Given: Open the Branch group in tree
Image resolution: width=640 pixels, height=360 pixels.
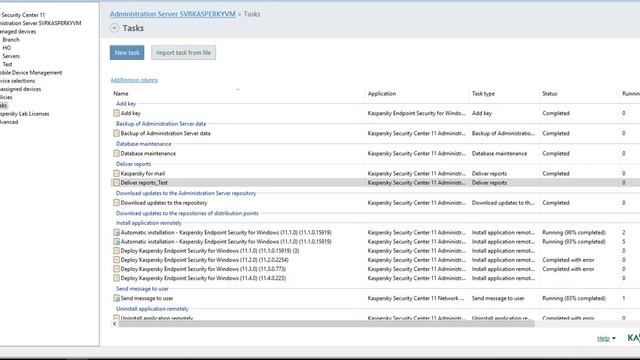Looking at the screenshot, I should [11, 40].
